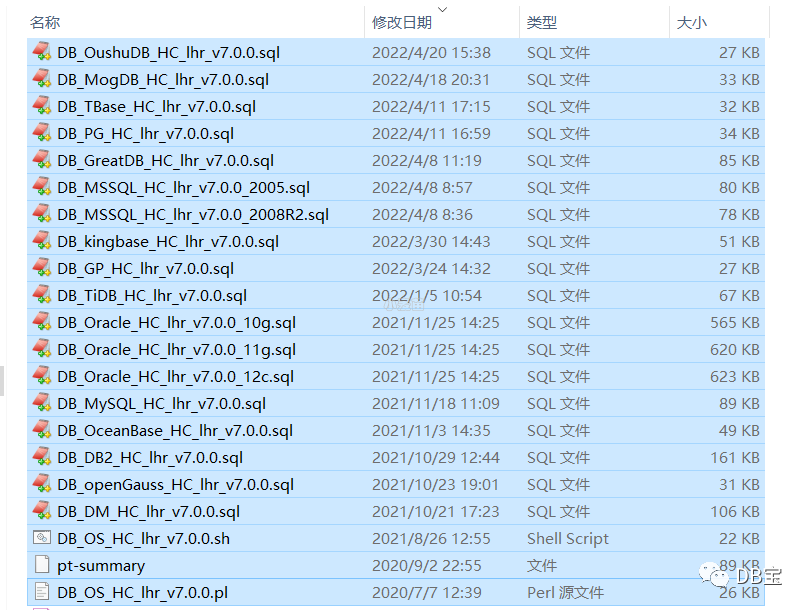Select file name DB_OushuDB_HC_lhr_v7.0.0.sql
808x610 pixels.
coord(169,53)
